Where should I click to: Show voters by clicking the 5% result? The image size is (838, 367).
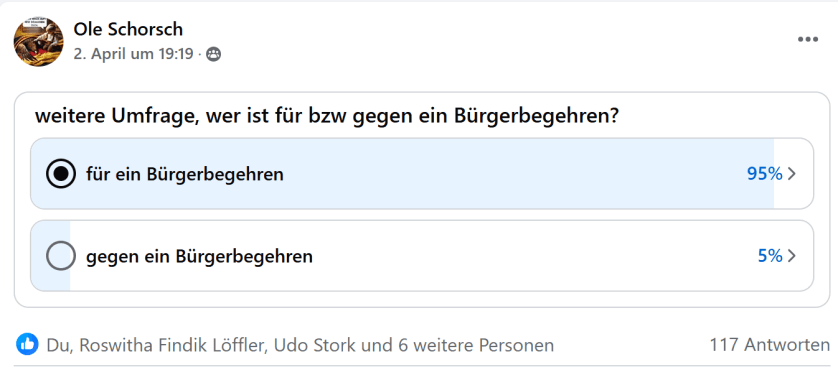click(770, 256)
